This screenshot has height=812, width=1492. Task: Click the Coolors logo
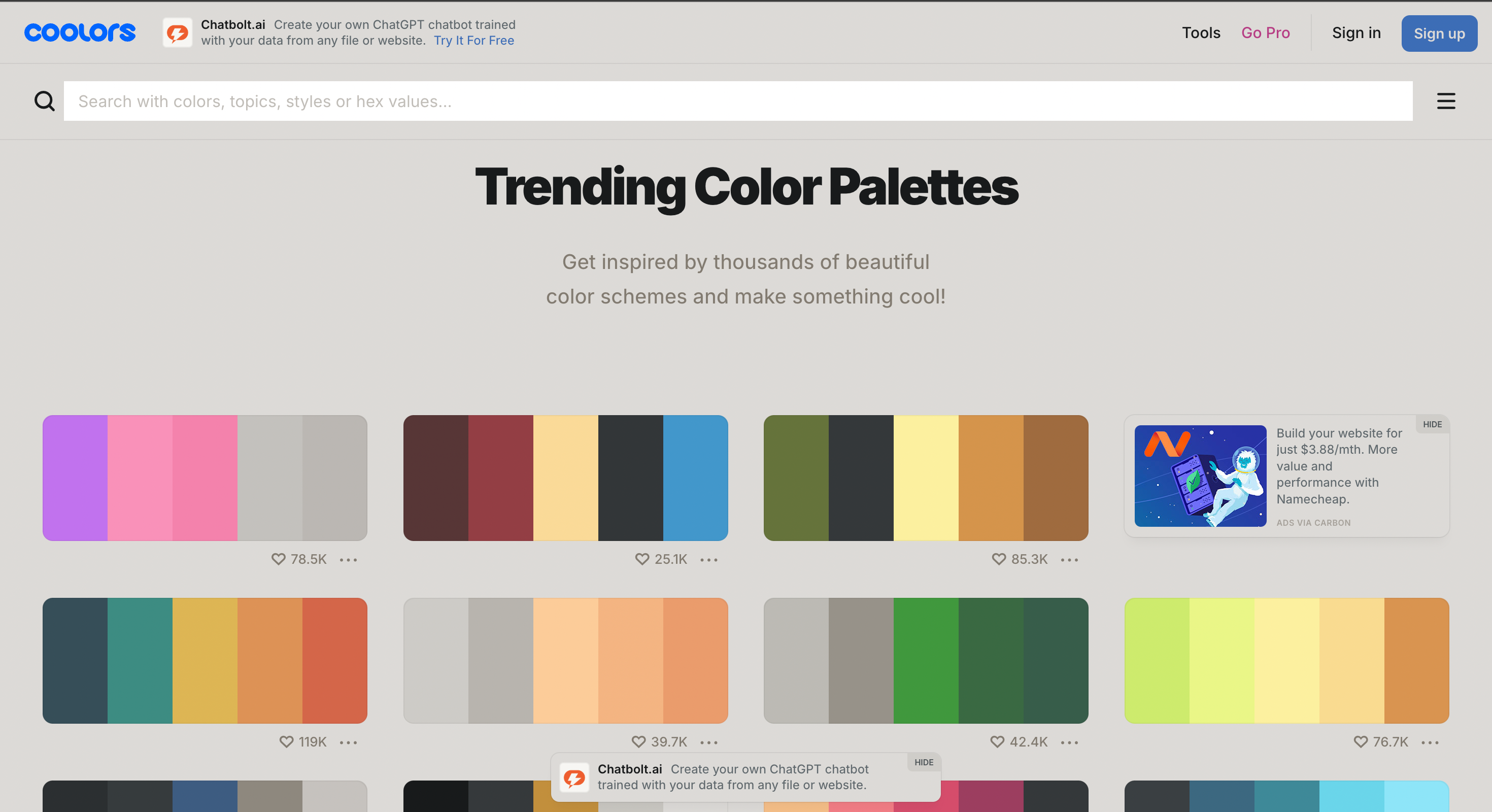80,32
